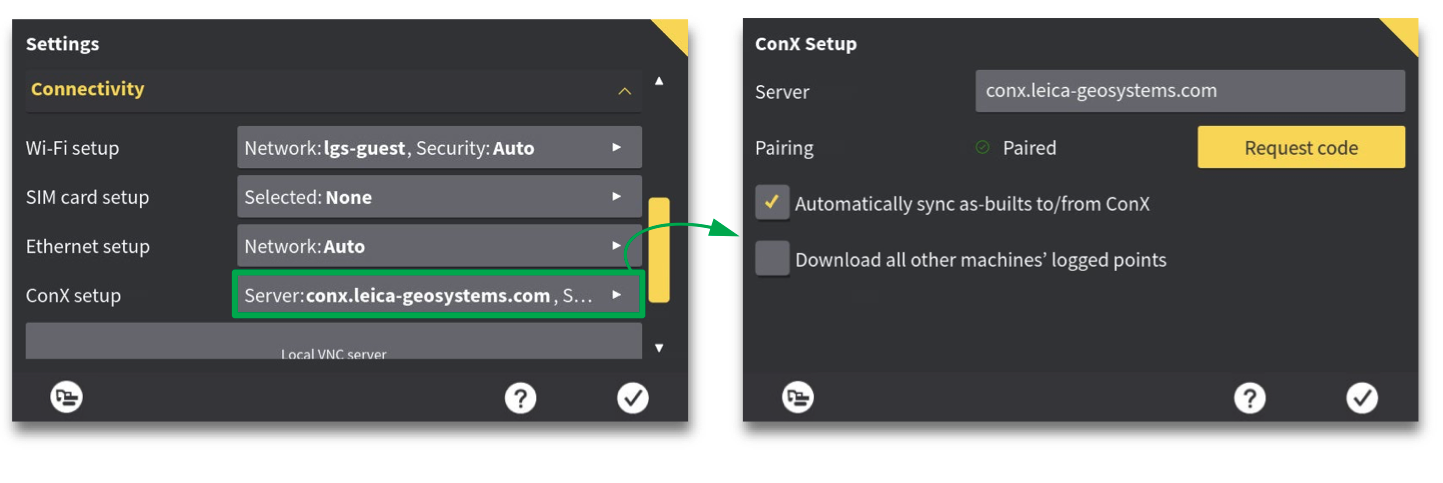Viewport: 1443px width, 483px height.
Task: Confirm ConX Setup with the checkmark icon
Action: coord(1362,398)
